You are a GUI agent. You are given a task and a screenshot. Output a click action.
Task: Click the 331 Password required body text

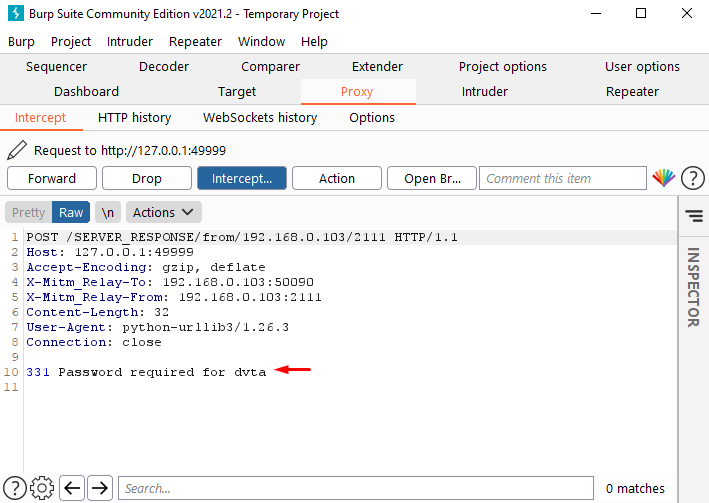click(x=146, y=372)
